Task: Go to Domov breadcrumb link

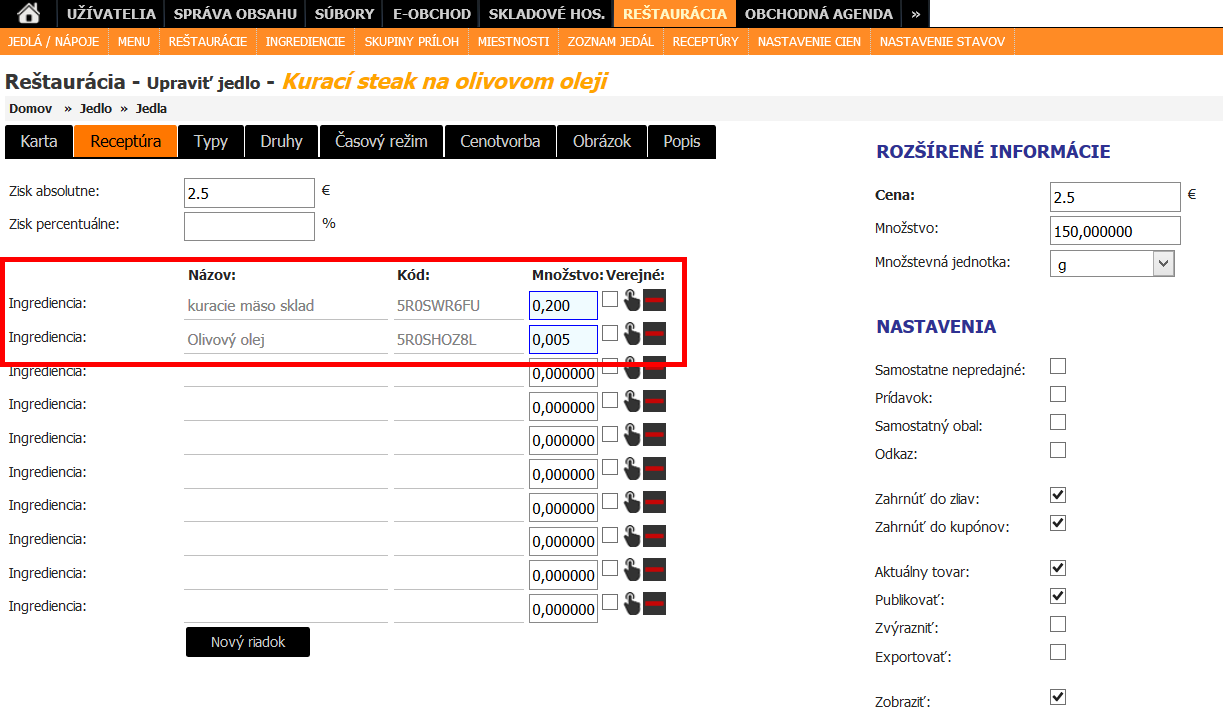Action: (30, 108)
